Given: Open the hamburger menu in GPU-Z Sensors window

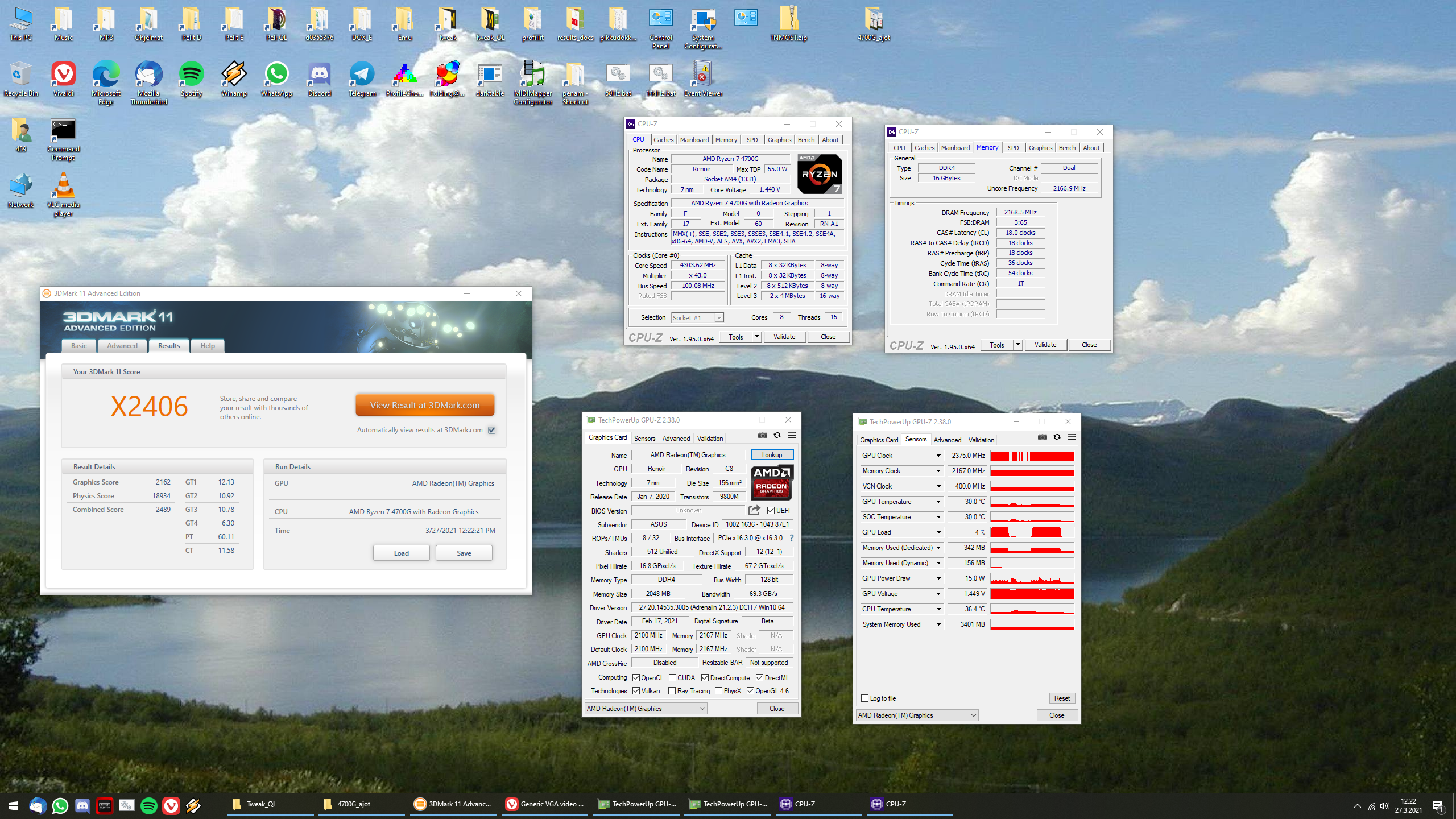Looking at the screenshot, I should (x=1072, y=437).
